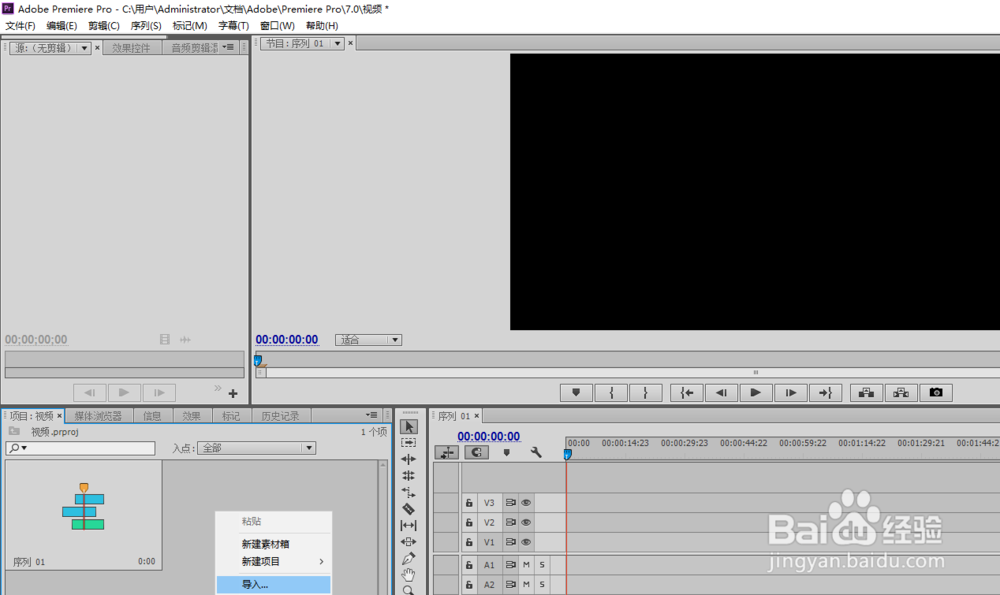This screenshot has height=595, width=1000.
Task: Choose 新建素材箱 from context menu
Action: click(274, 544)
